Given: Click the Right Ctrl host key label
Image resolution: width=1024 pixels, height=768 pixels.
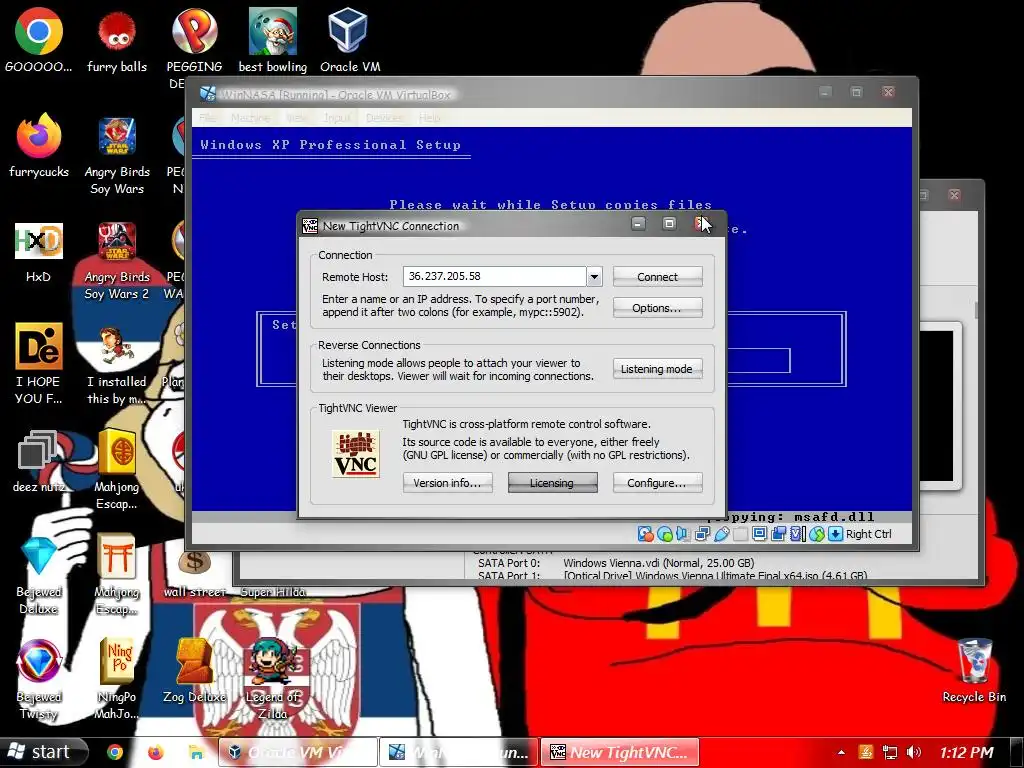Looking at the screenshot, I should [869, 534].
